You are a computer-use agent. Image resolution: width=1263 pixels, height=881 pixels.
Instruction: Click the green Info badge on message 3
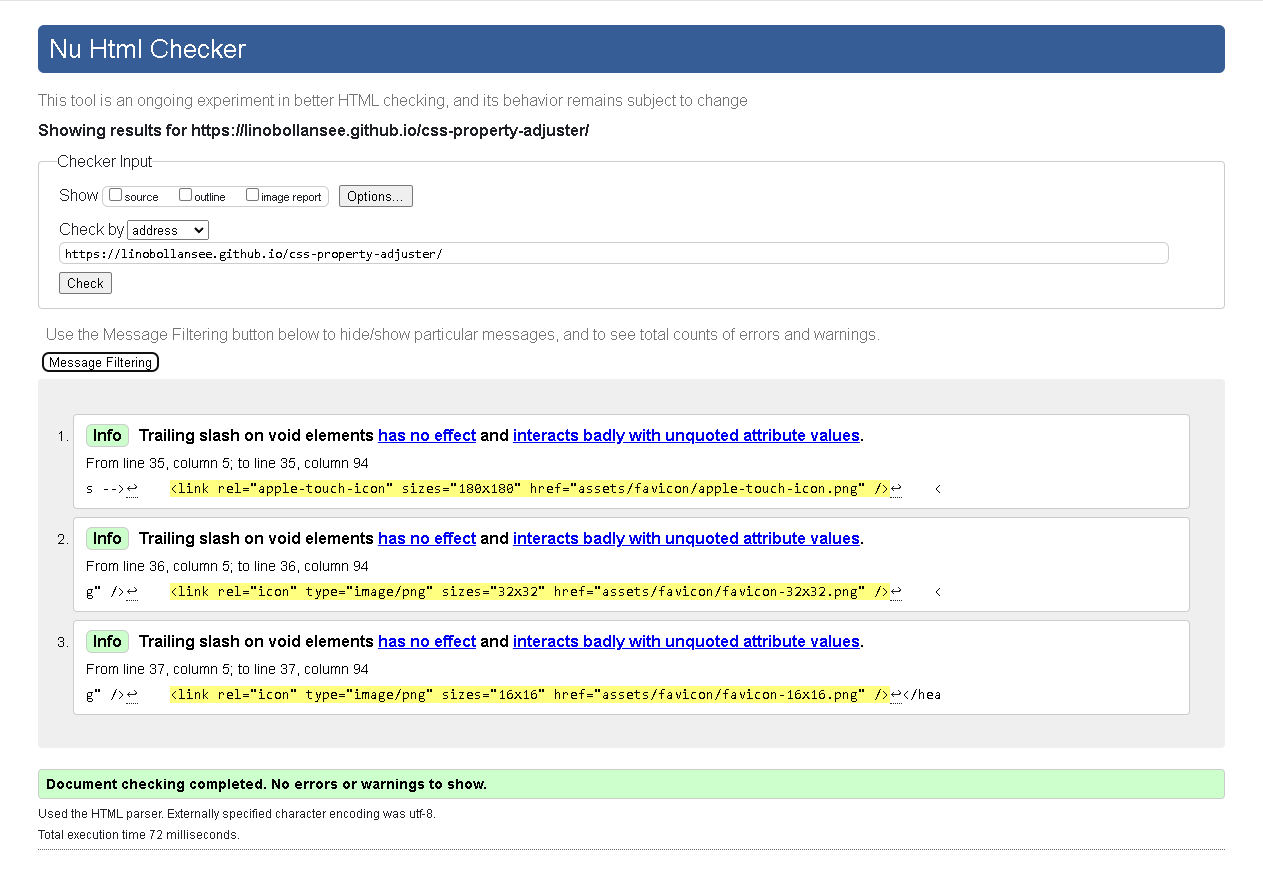point(107,641)
